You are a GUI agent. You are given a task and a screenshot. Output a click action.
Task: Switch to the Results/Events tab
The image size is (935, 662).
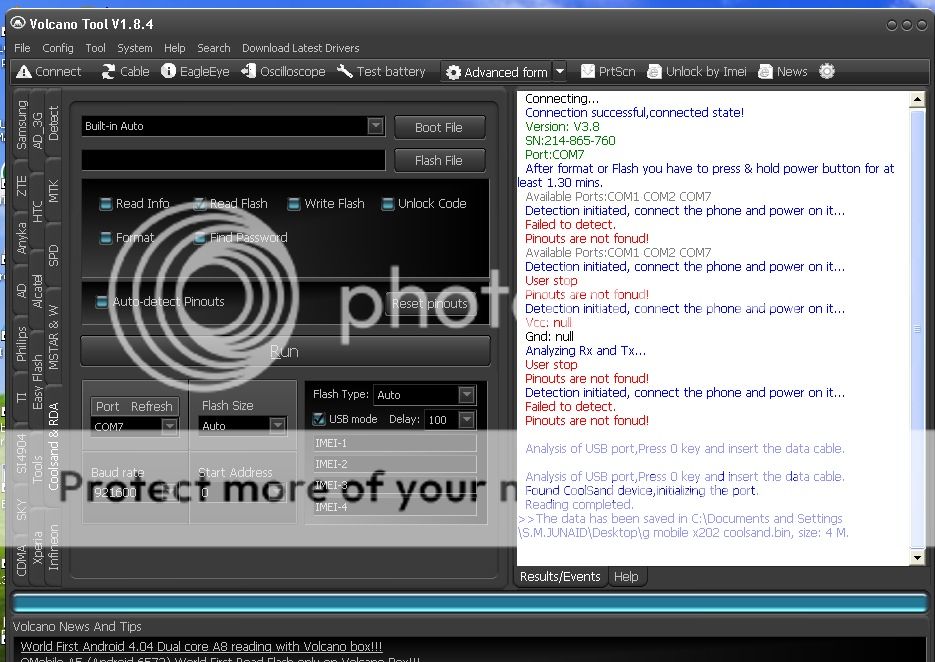tap(560, 577)
